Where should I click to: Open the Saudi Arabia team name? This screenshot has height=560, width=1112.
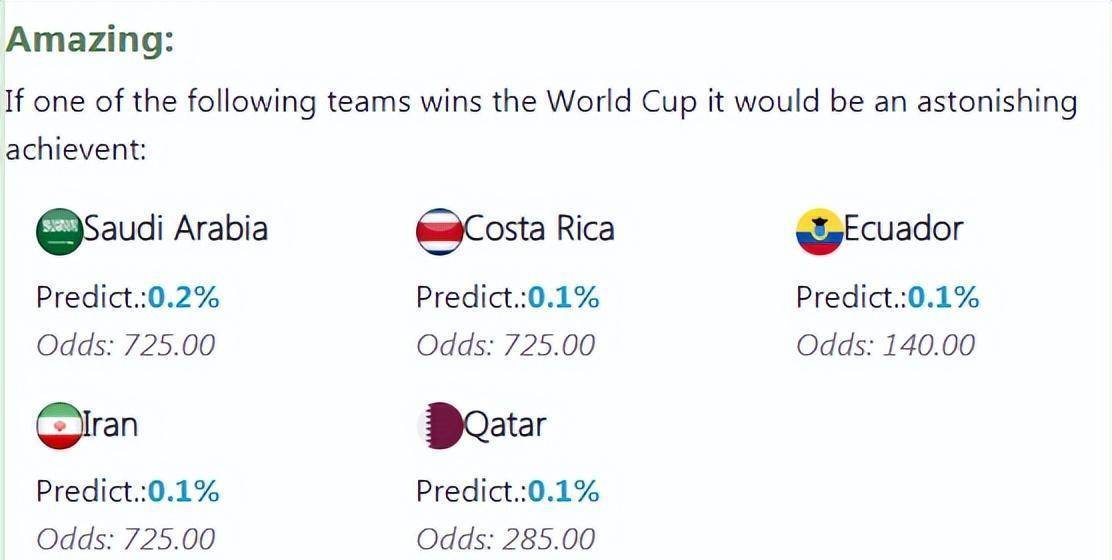176,229
